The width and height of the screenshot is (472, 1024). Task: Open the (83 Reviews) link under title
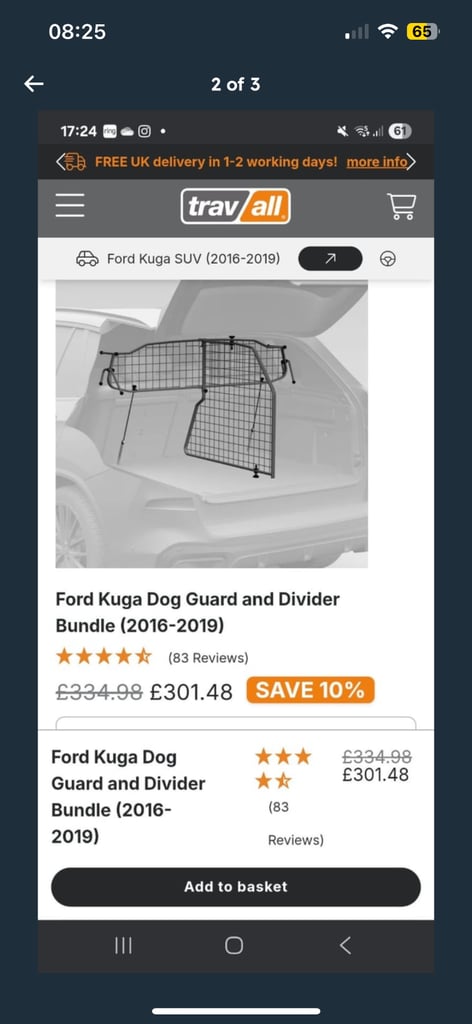(x=208, y=658)
